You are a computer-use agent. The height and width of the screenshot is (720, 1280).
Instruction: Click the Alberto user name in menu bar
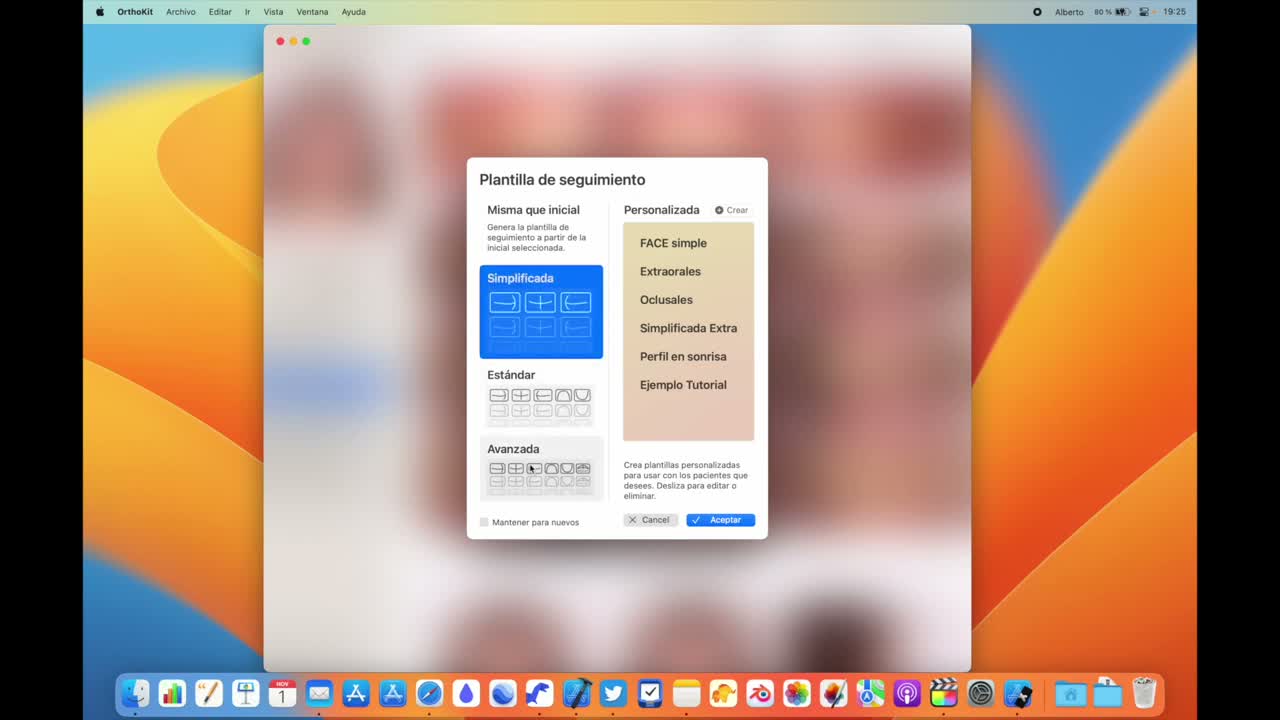click(1069, 12)
